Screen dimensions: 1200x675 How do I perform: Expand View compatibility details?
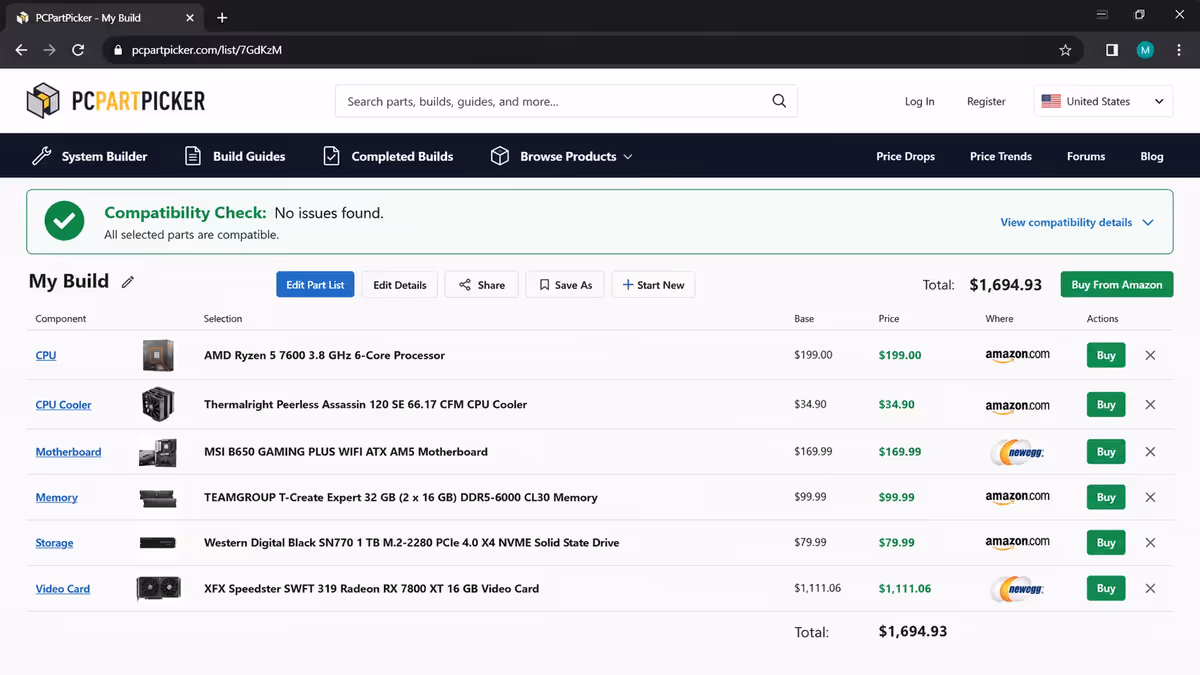(1077, 222)
